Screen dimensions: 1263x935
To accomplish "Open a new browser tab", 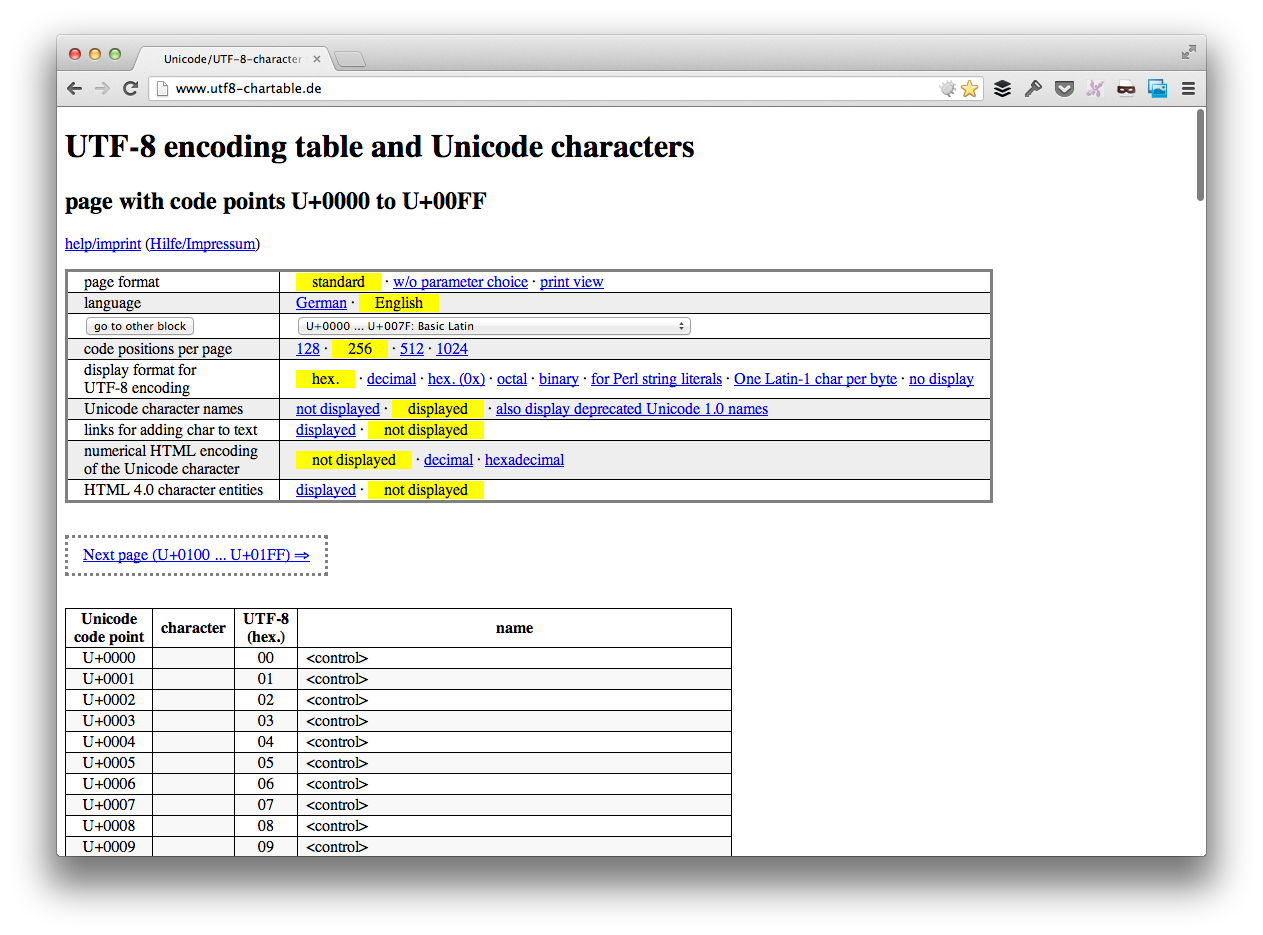I will point(350,60).
